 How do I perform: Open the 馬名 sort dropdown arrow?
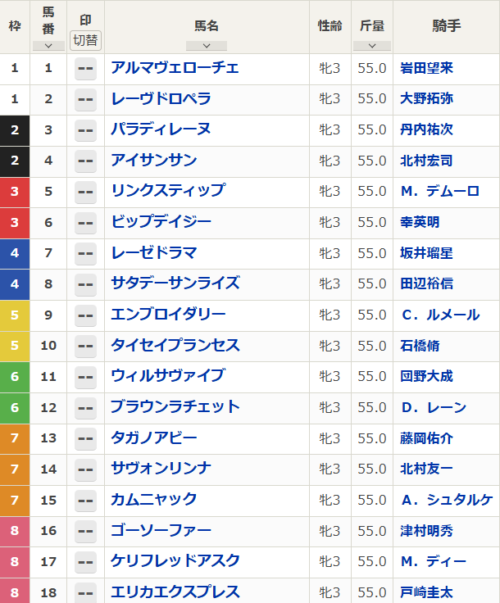click(x=207, y=46)
